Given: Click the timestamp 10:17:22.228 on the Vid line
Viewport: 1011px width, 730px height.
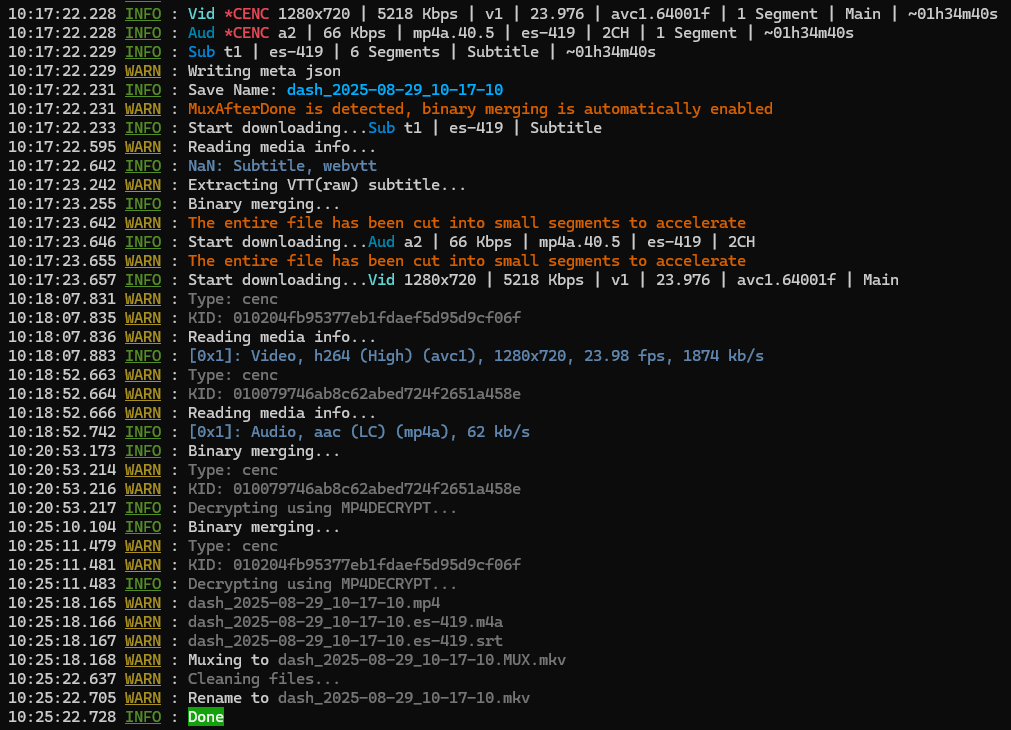Looking at the screenshot, I should pyautogui.click(x=62, y=14).
